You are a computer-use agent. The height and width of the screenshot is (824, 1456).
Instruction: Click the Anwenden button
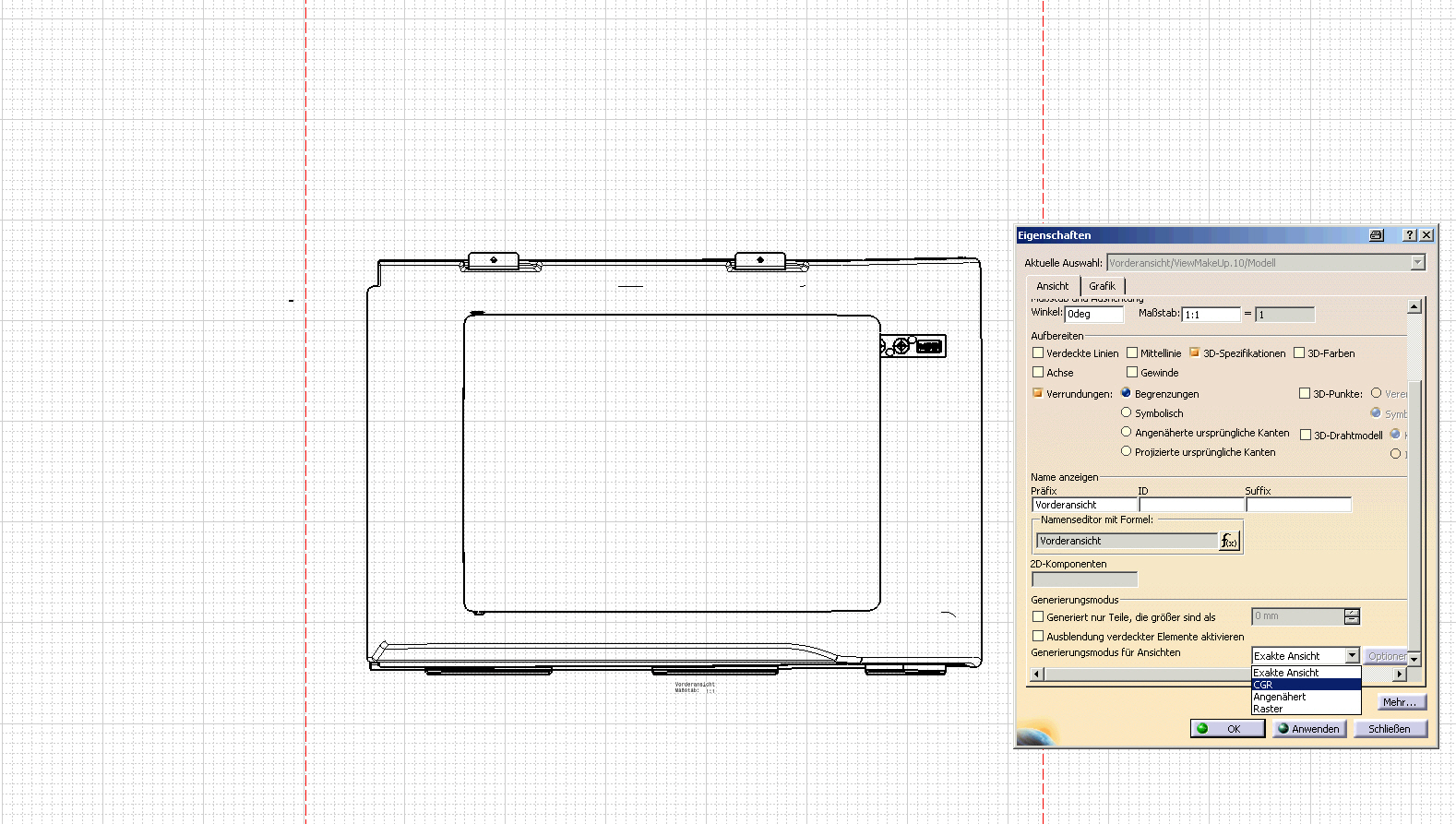(x=1309, y=729)
